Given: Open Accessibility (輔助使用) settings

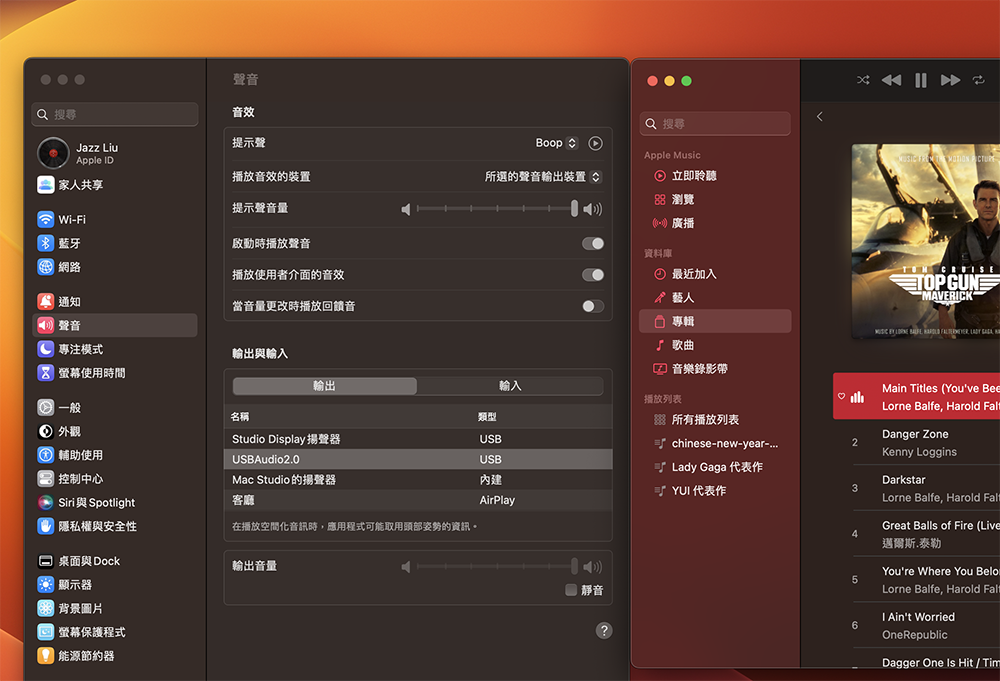Looking at the screenshot, I should 115,455.
